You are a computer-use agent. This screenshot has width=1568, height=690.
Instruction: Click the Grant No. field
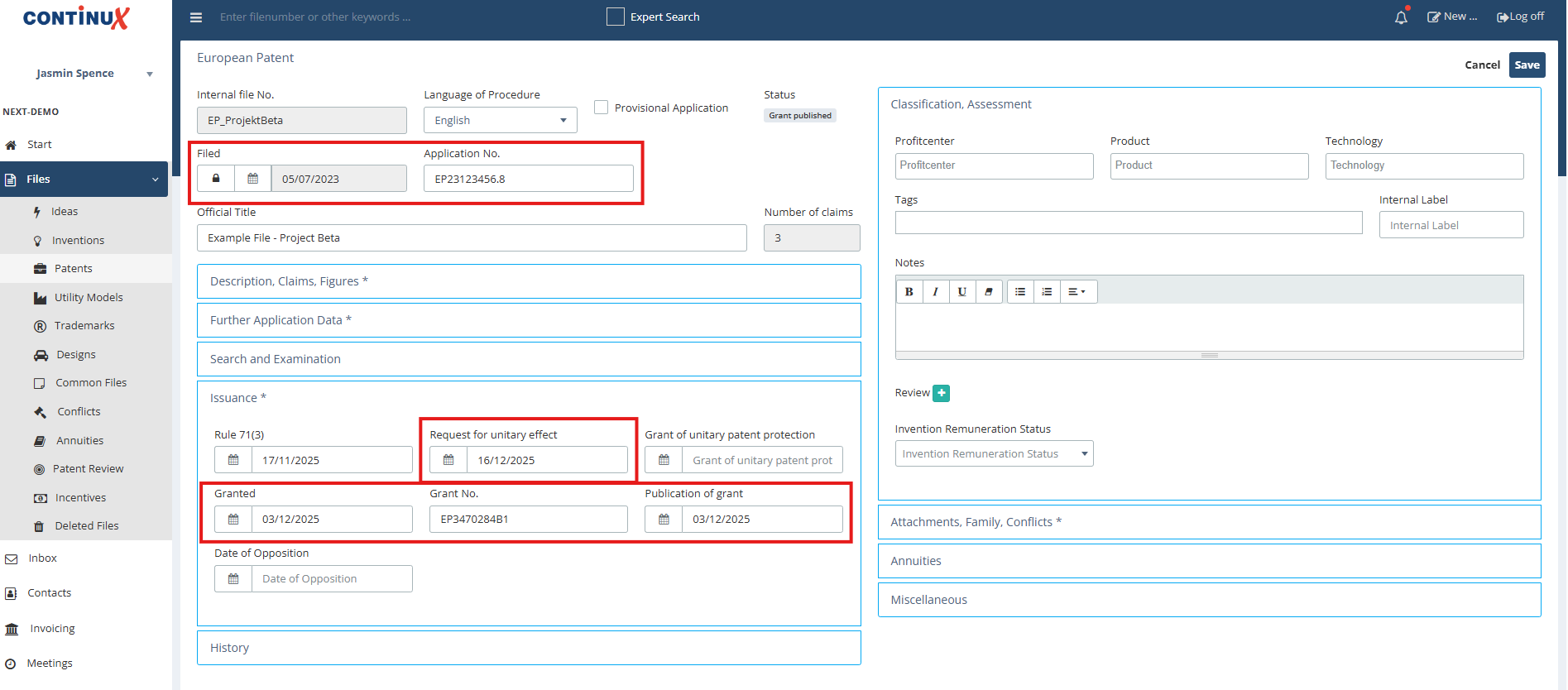coord(529,520)
